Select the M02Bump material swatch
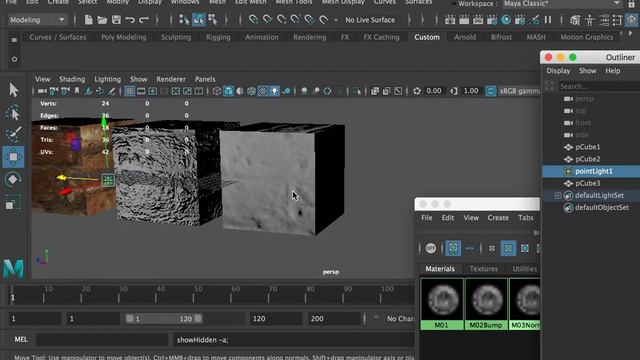 [486, 303]
